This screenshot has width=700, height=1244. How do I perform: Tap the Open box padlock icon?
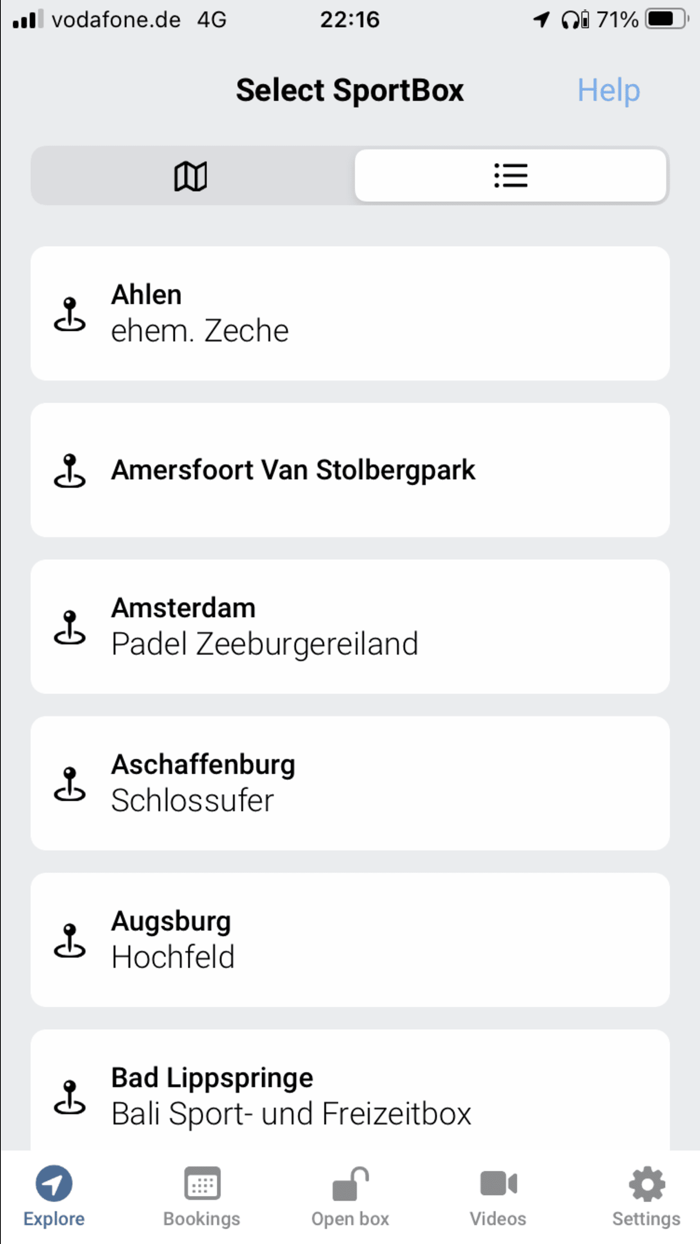tap(349, 1183)
